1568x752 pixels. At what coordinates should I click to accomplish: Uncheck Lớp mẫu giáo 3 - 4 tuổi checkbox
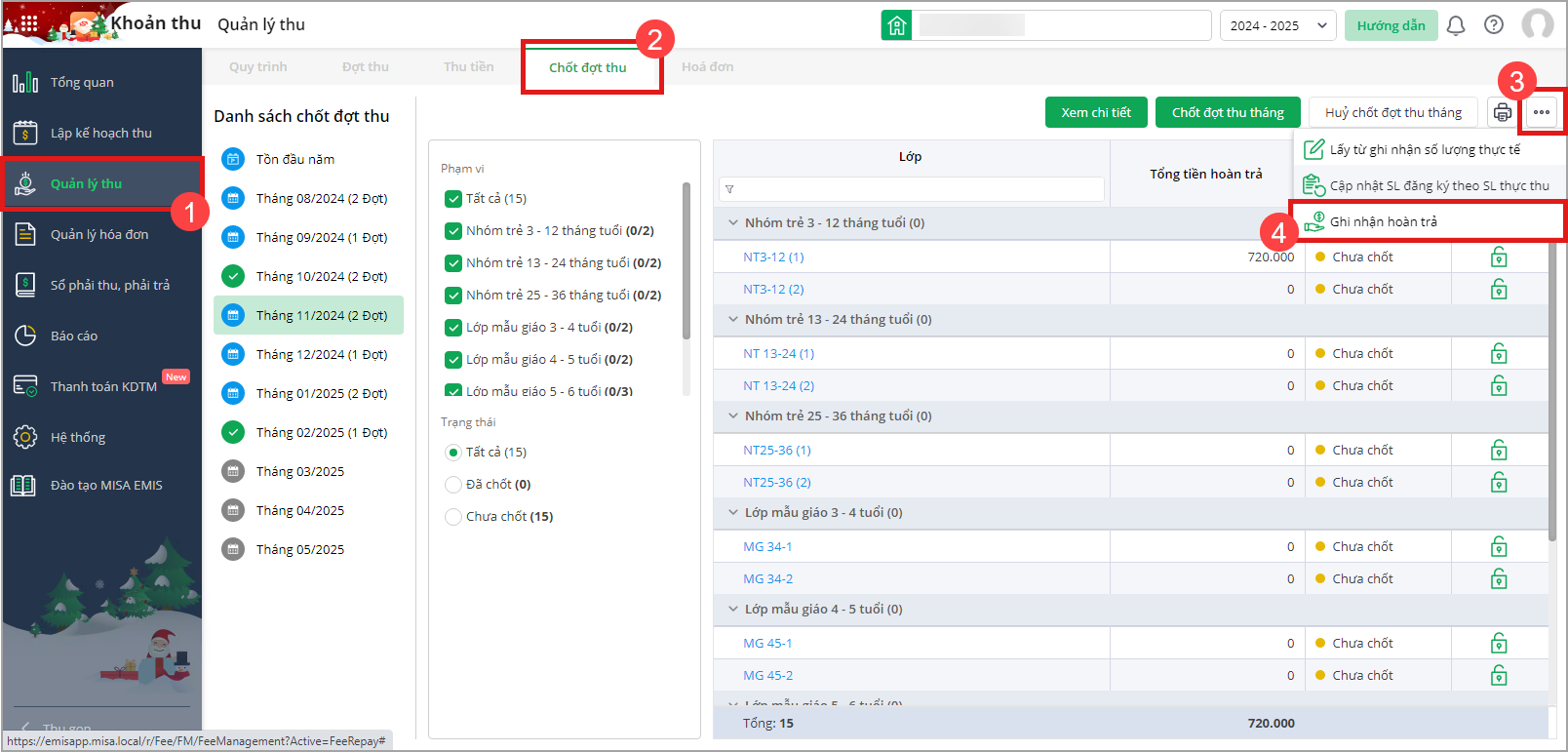pyautogui.click(x=453, y=328)
